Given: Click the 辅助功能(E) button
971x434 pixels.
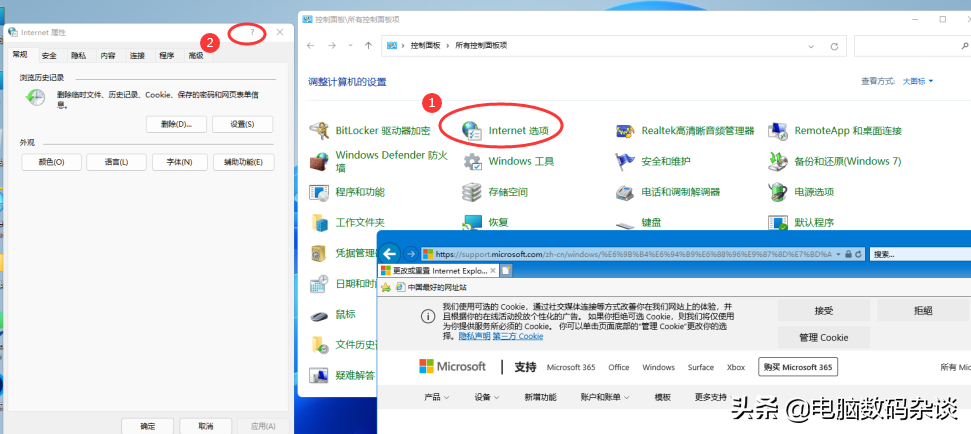Looking at the screenshot, I should click(243, 162).
